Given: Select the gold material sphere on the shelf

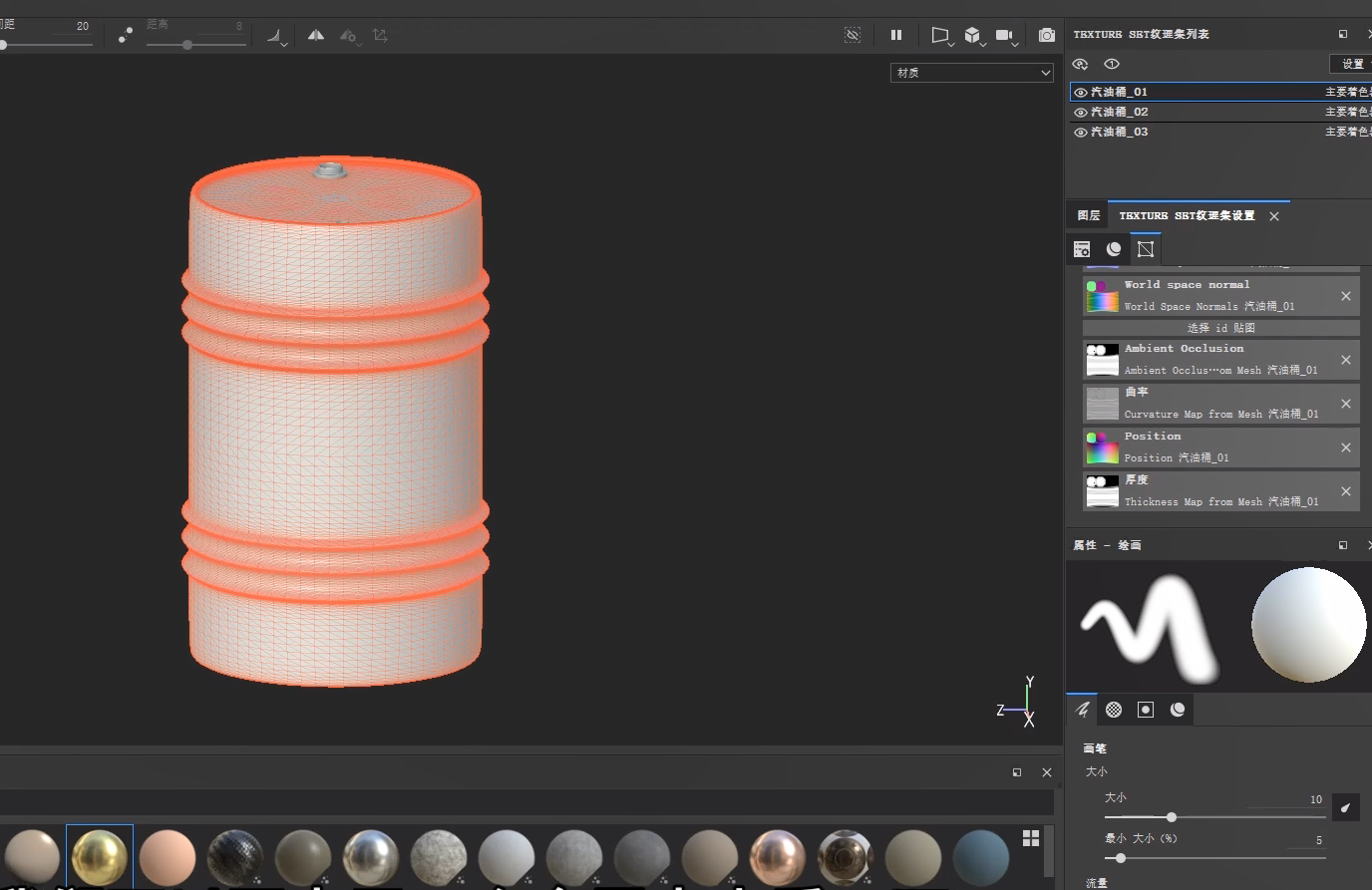Looking at the screenshot, I should click(x=100, y=856).
